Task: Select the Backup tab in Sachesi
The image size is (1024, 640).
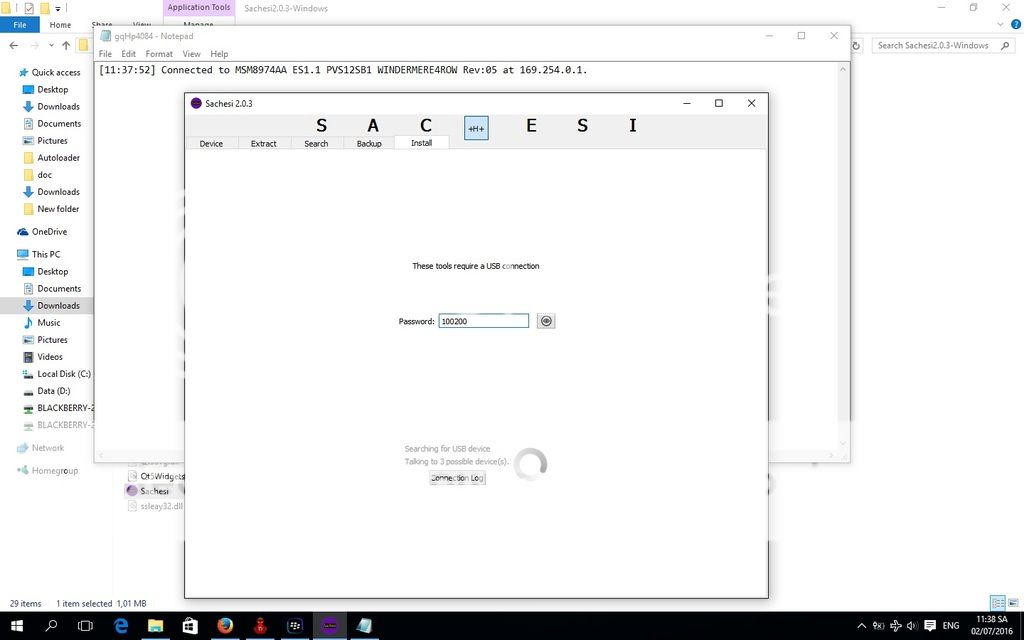Action: tap(369, 143)
